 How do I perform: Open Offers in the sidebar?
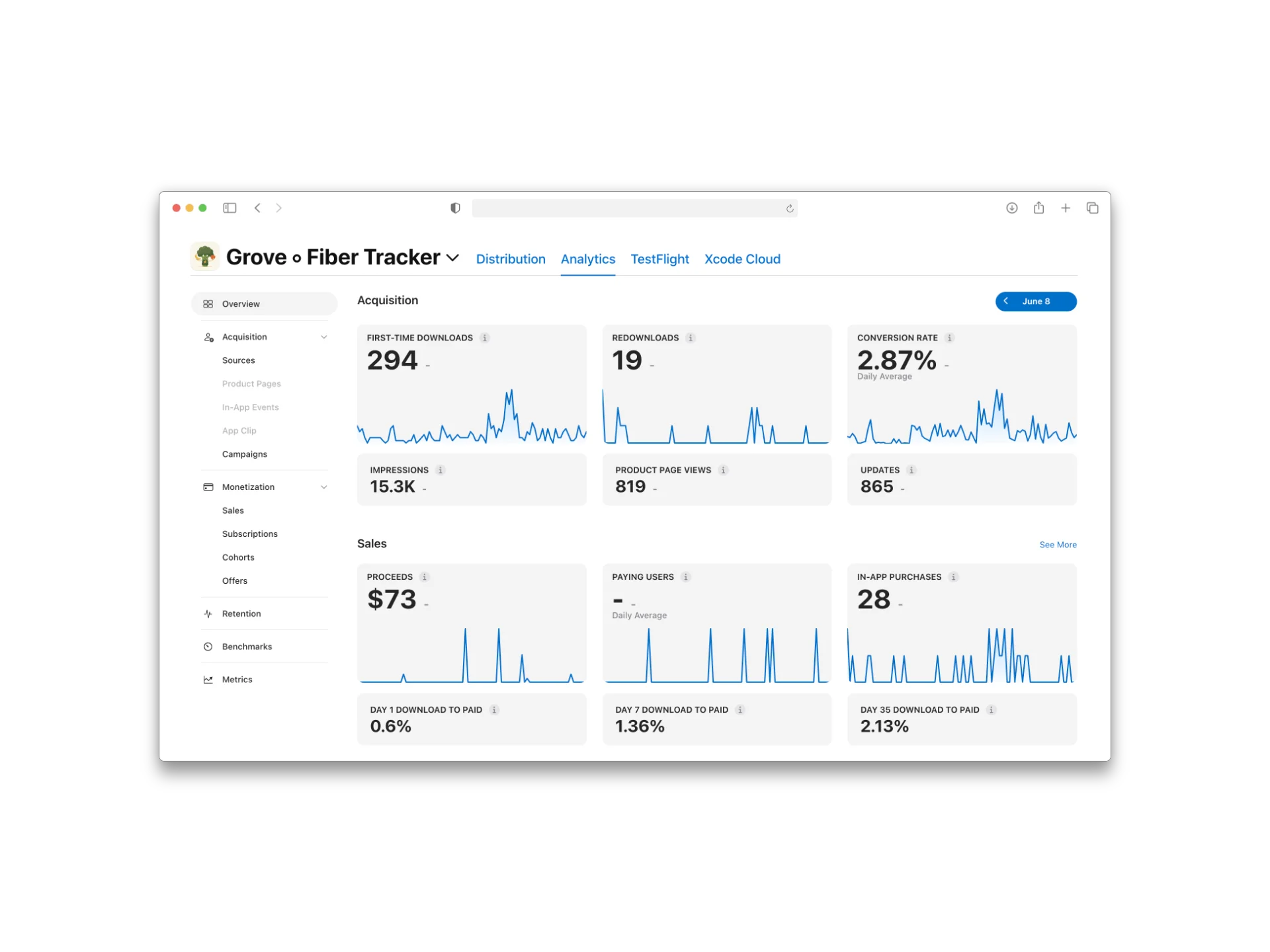click(x=235, y=581)
